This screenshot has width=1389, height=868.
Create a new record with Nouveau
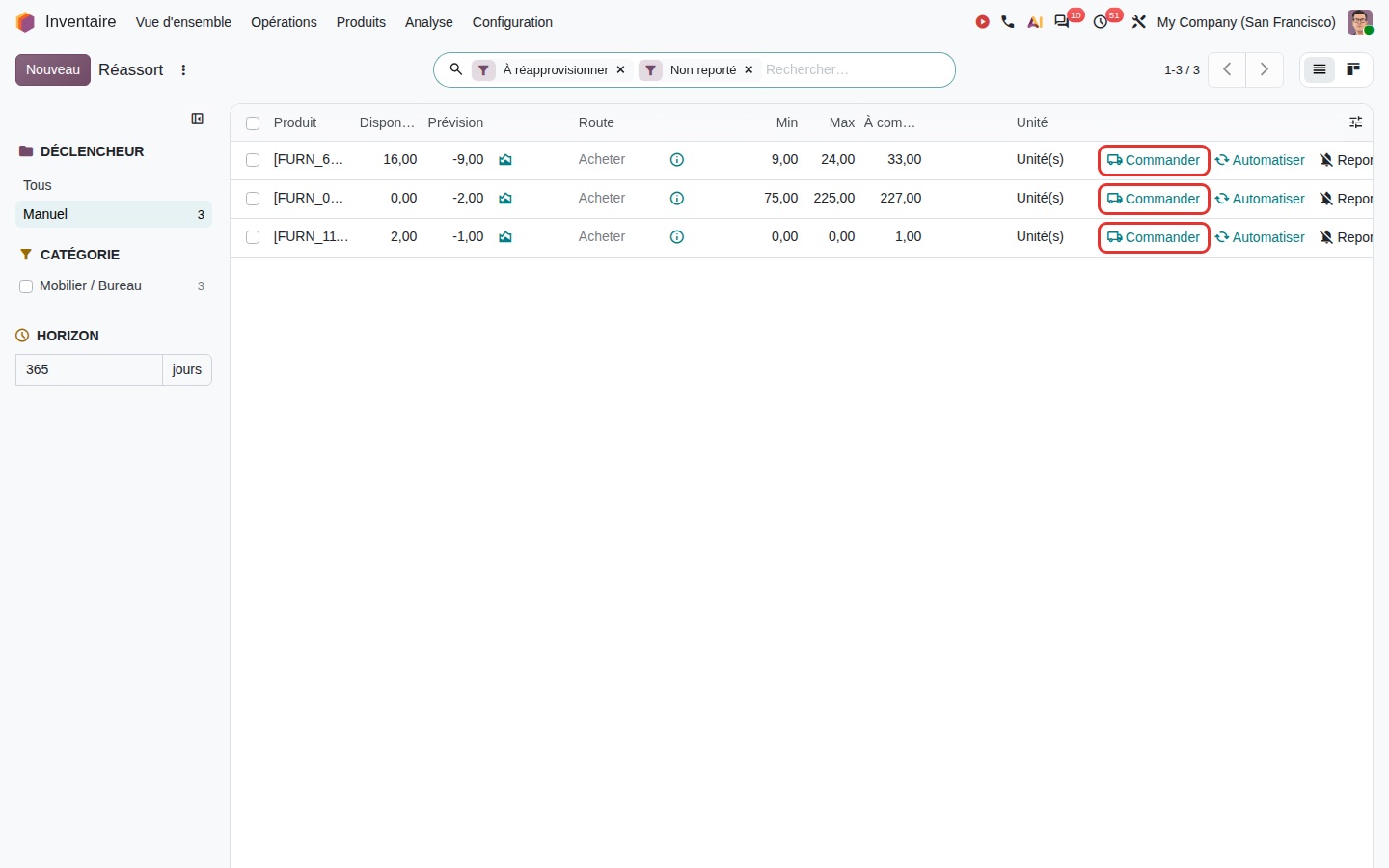pyautogui.click(x=53, y=69)
